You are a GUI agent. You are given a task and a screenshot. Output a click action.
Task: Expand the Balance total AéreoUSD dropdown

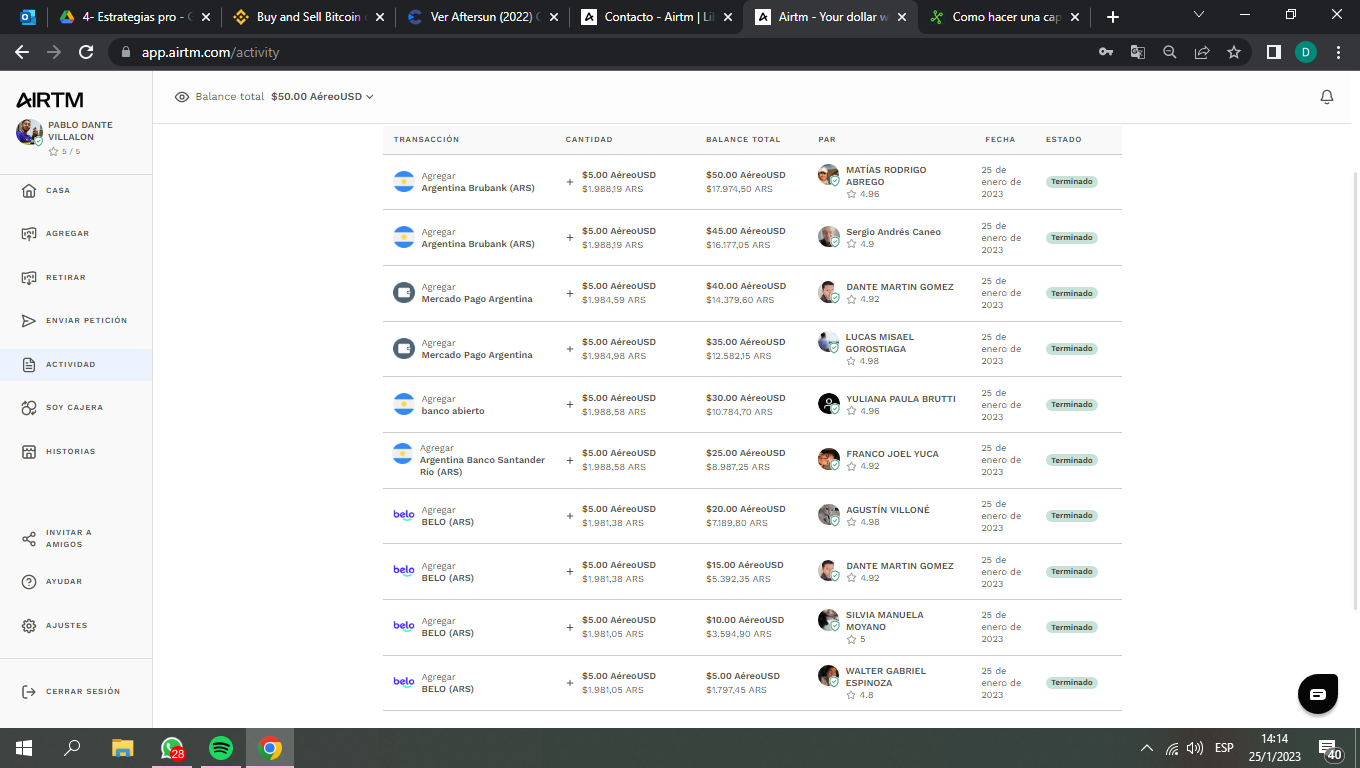pos(322,97)
